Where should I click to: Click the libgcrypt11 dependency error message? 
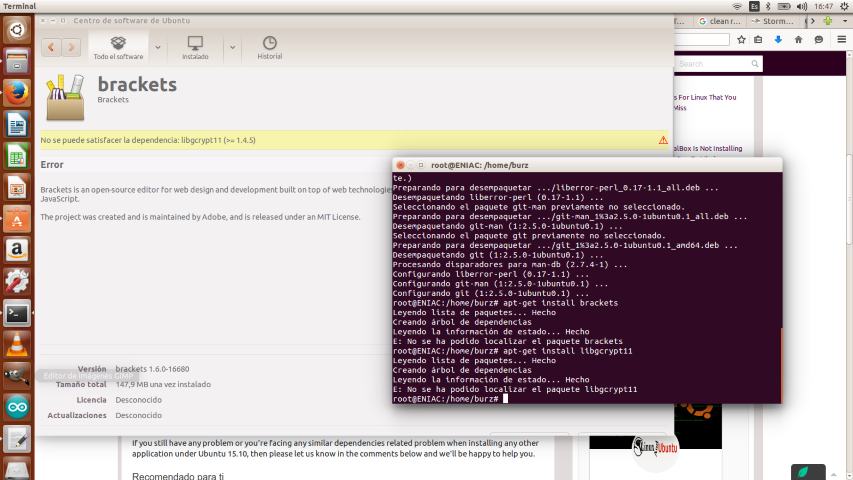148,140
